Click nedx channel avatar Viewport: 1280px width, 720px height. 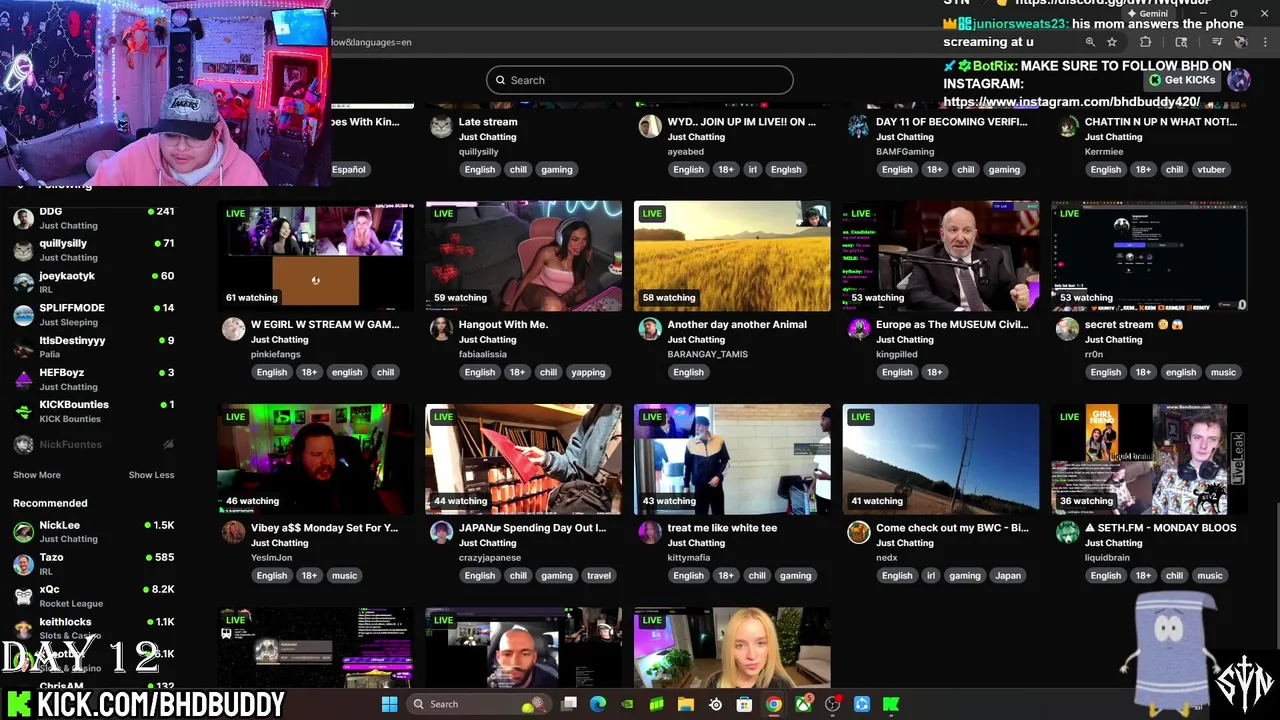click(859, 532)
